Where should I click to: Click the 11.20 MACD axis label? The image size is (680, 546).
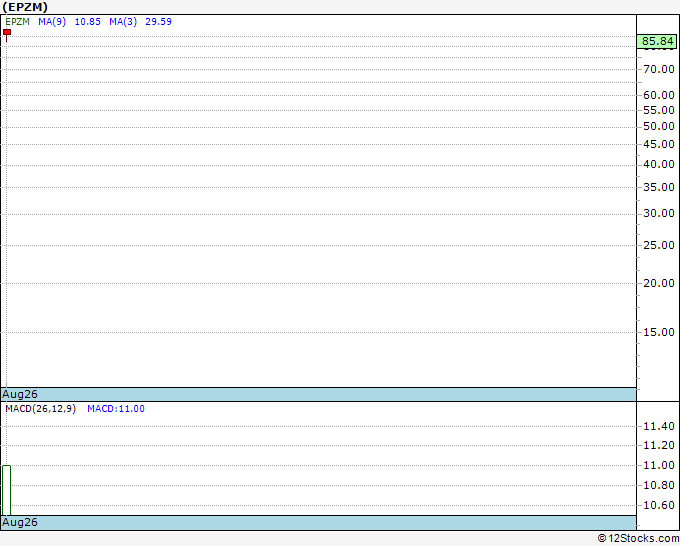pyautogui.click(x=659, y=445)
